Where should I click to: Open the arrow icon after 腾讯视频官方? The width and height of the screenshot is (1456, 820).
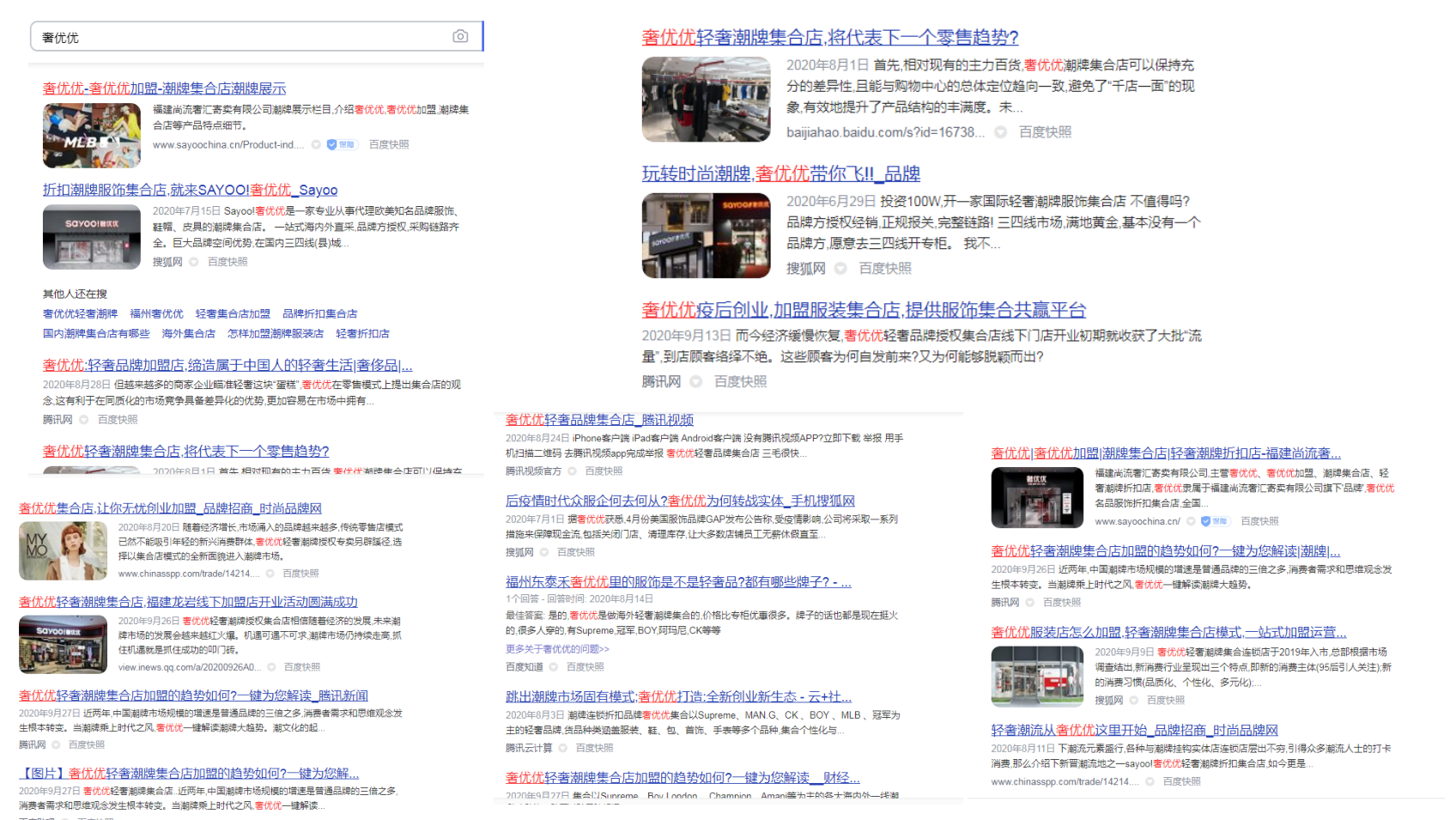click(x=572, y=471)
